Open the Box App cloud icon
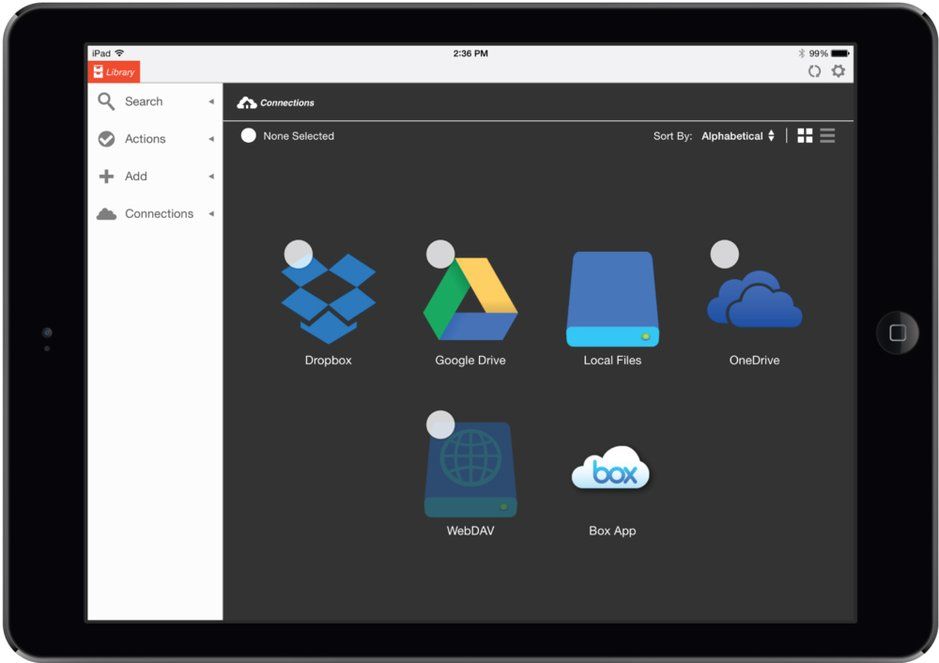Screen dimensions: 939x663 coord(611,468)
